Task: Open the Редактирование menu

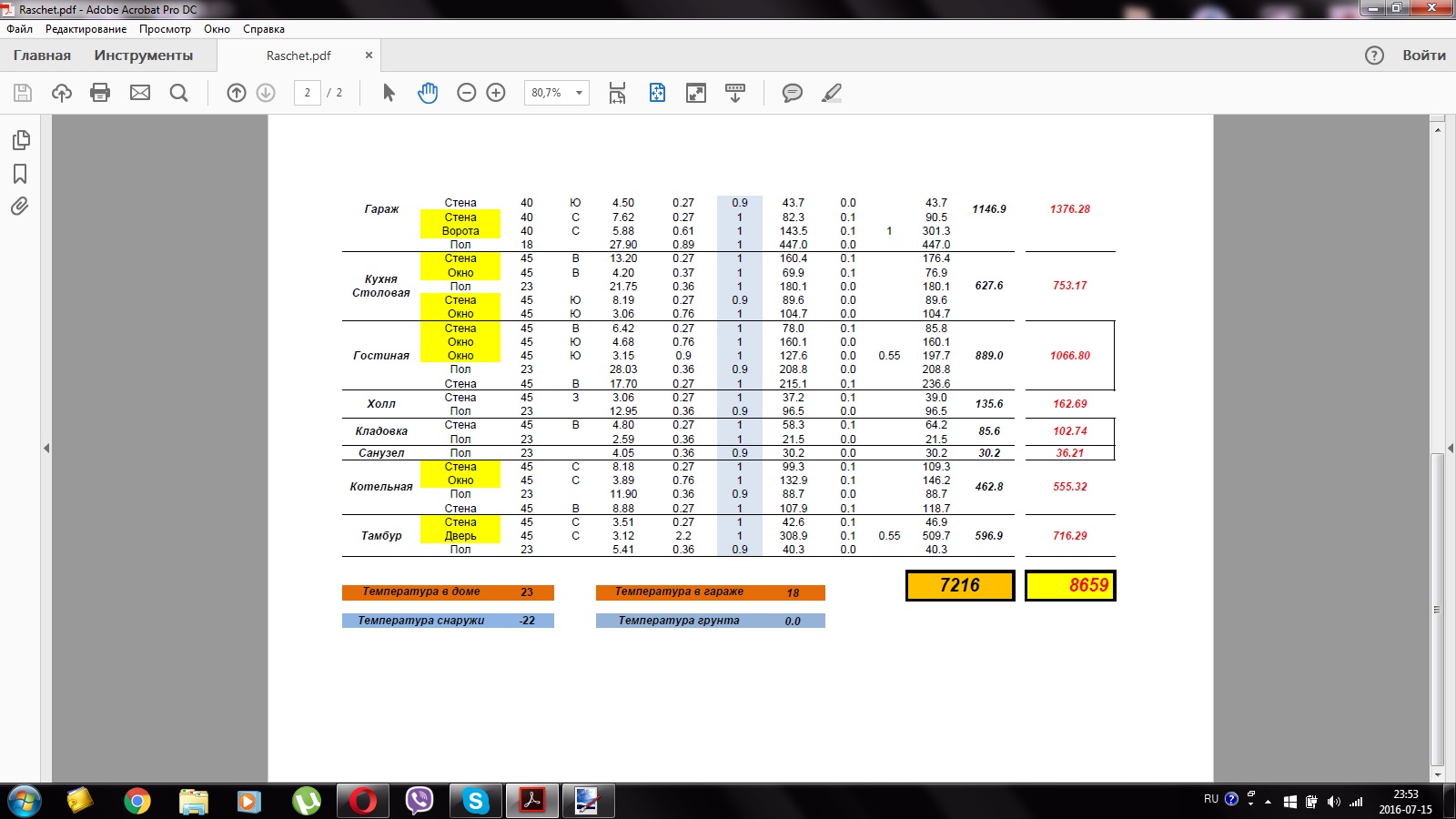Action: tap(86, 29)
